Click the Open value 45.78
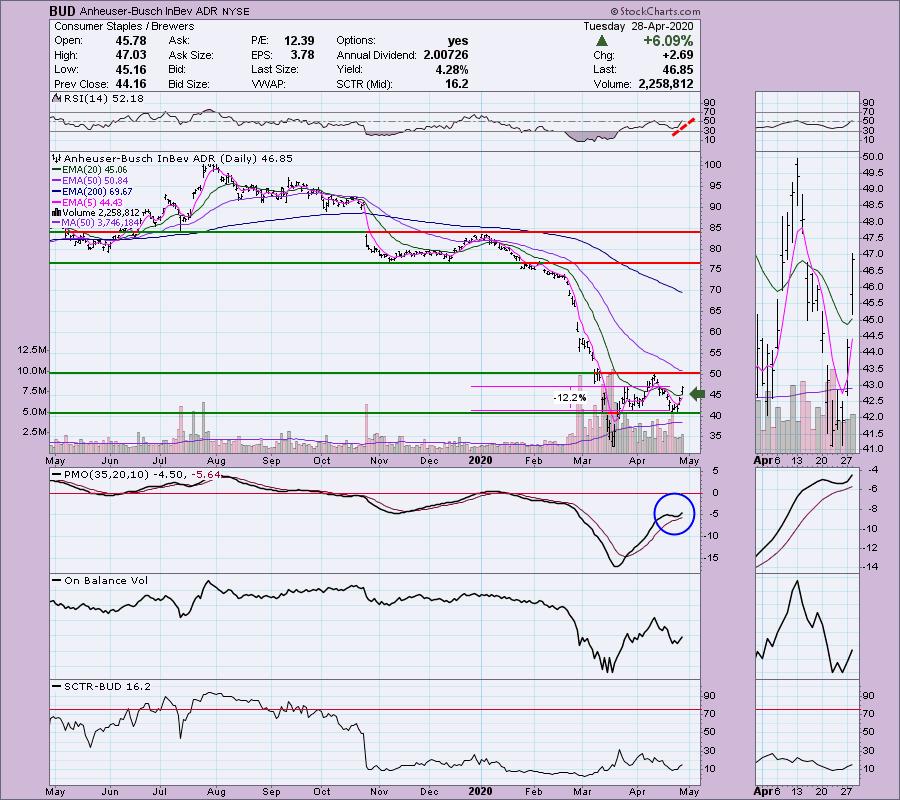900x800 pixels. (x=131, y=41)
